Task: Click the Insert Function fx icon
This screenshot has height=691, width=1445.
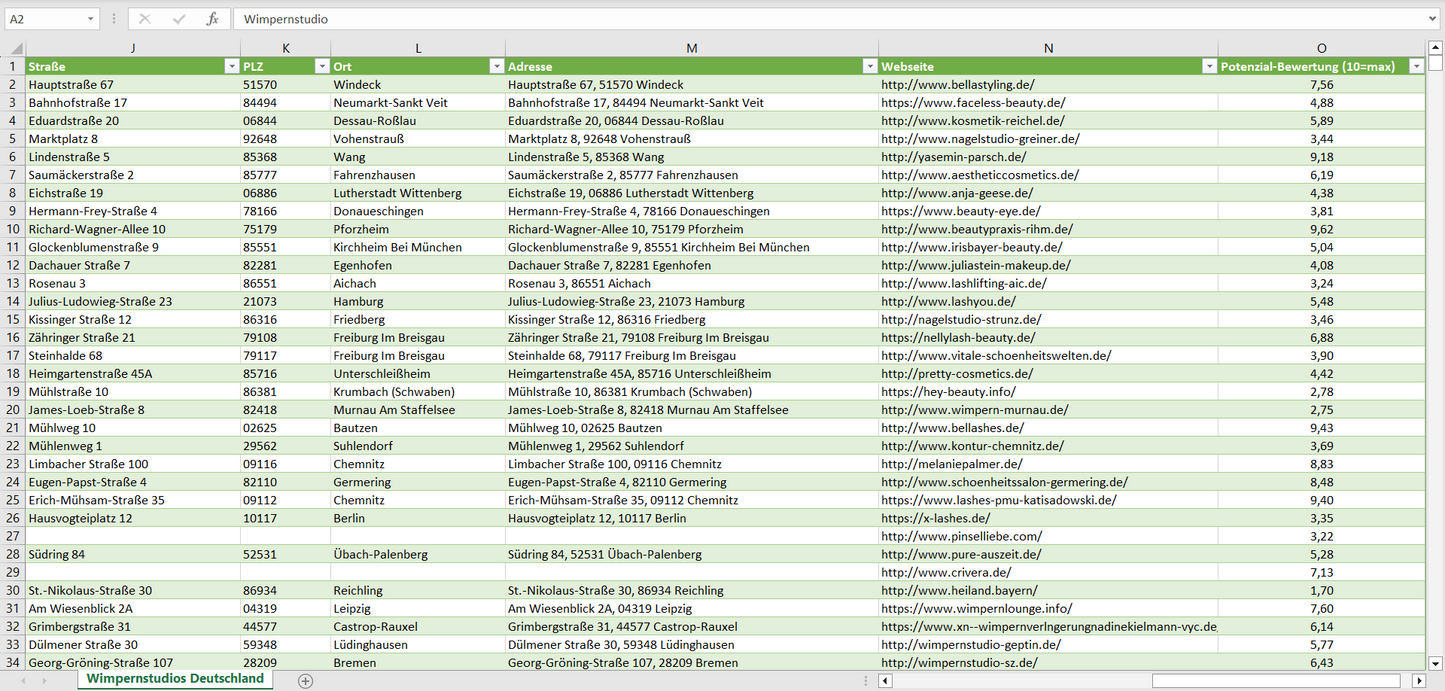Action: coord(212,19)
